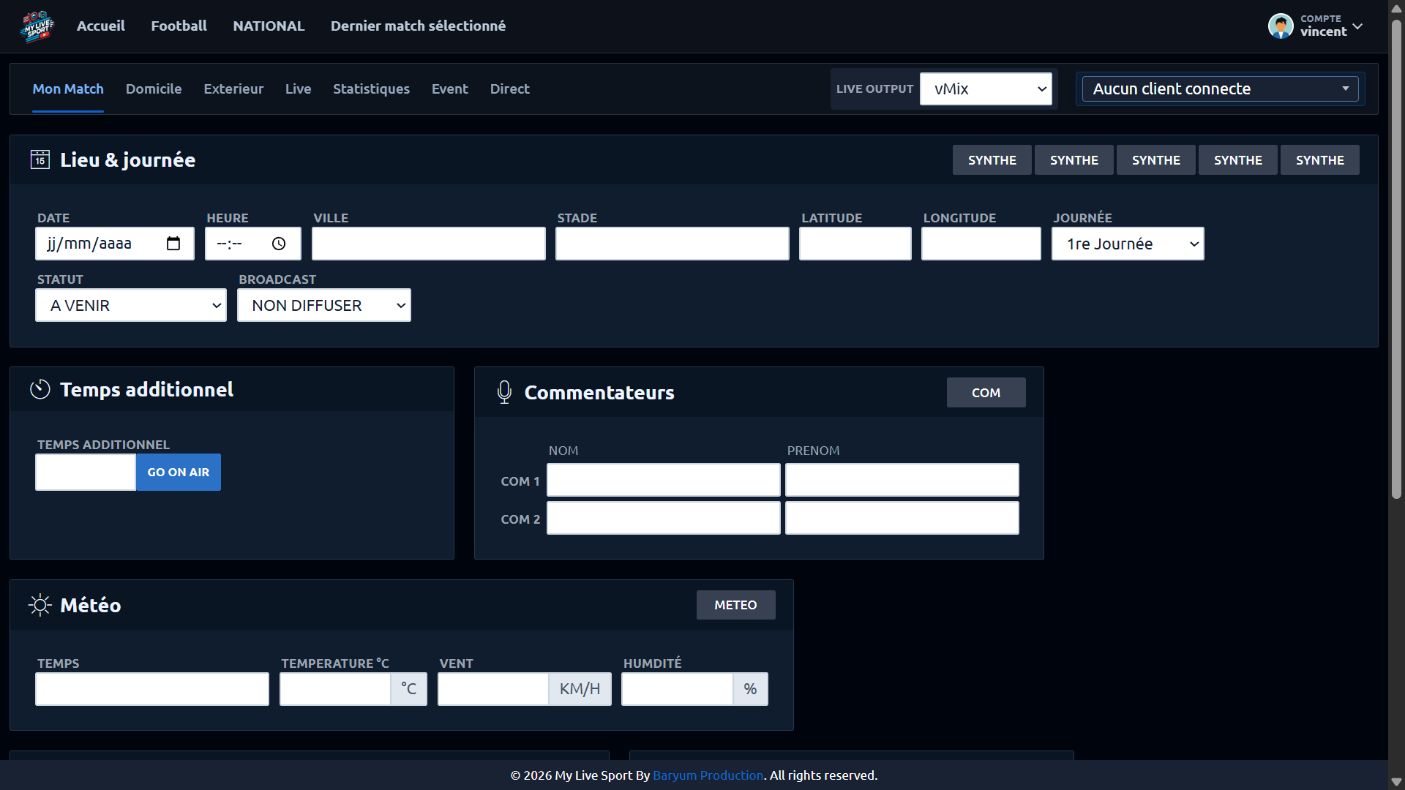Click the sun icon beside Météo
This screenshot has height=790, width=1405.
click(40, 605)
